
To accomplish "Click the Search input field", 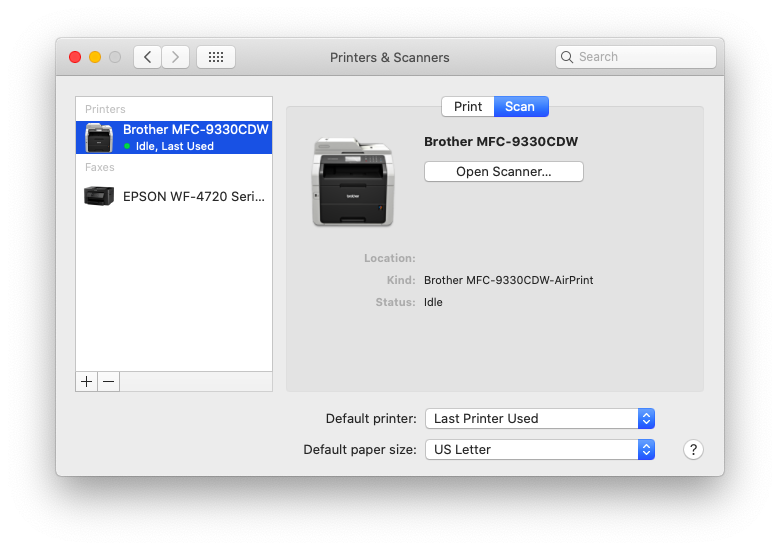I will tap(636, 57).
